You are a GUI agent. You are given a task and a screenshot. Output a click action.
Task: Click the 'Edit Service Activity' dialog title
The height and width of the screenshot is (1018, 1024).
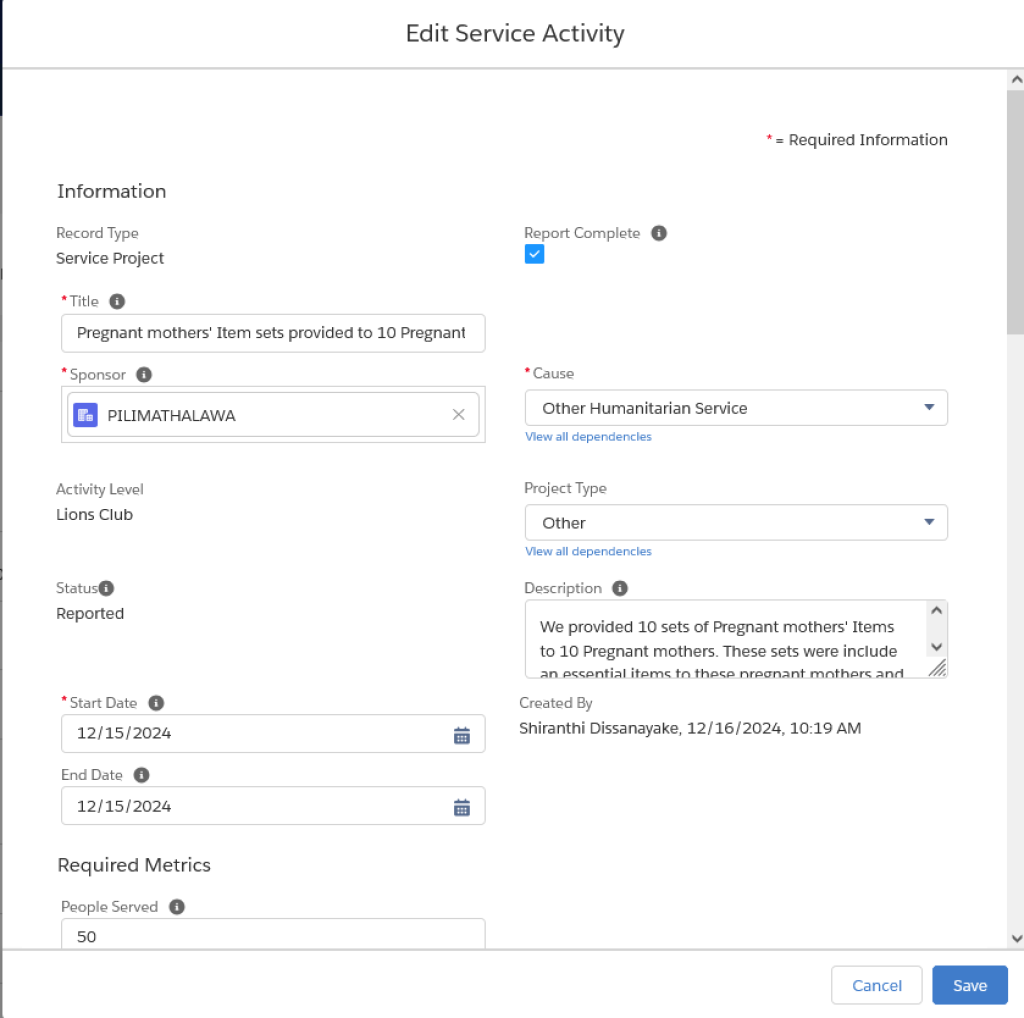(x=515, y=33)
